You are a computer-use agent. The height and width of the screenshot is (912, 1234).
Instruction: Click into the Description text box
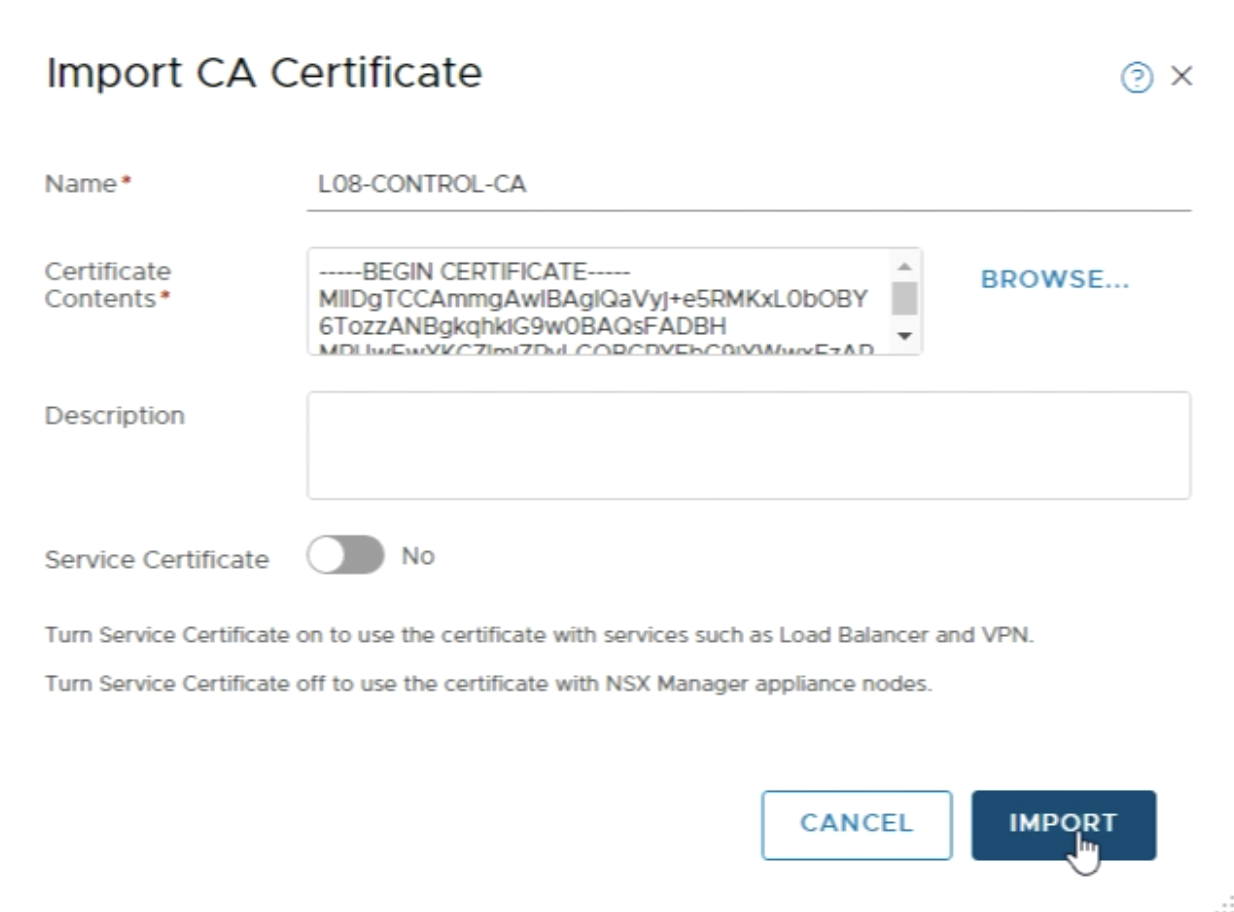coord(748,445)
